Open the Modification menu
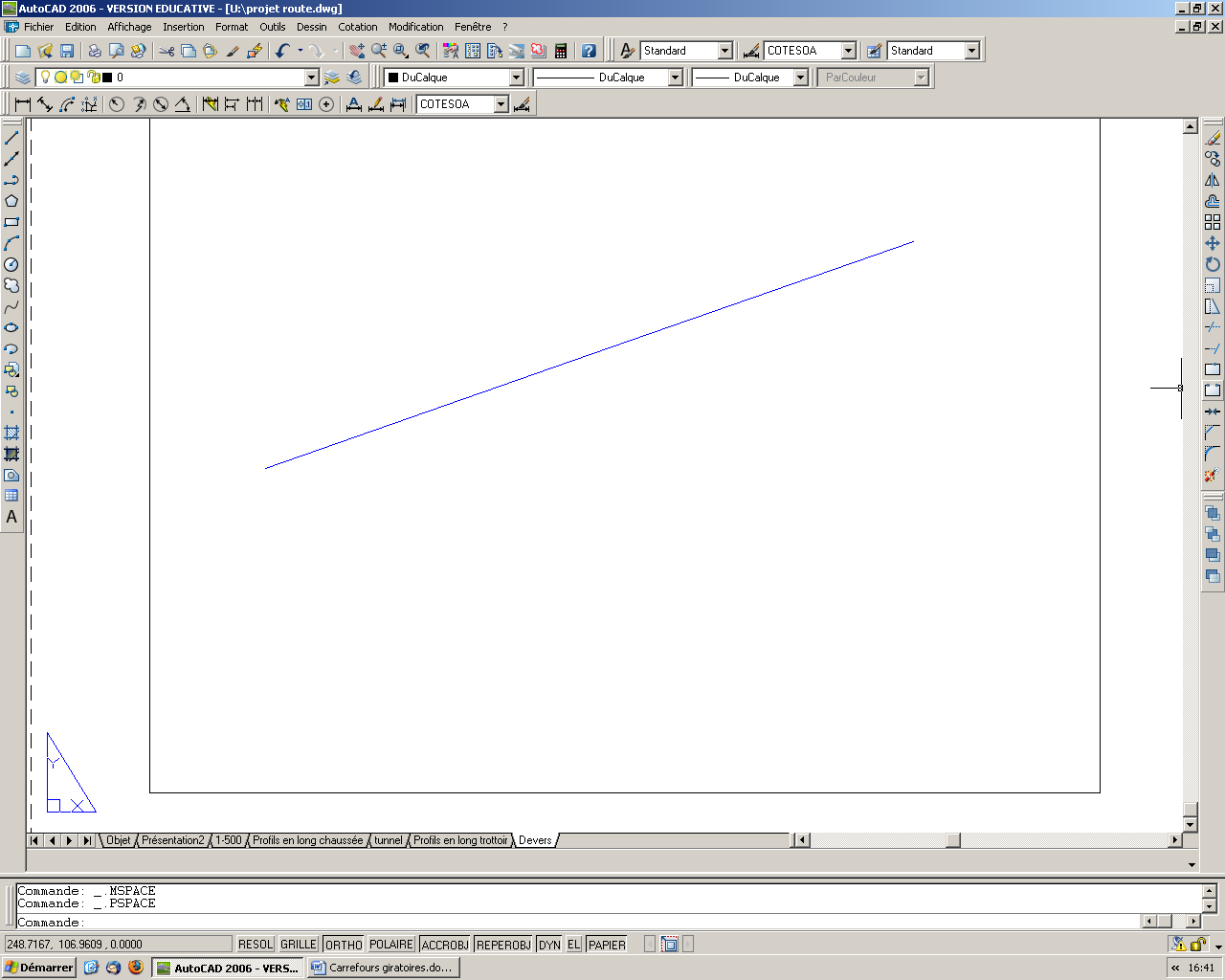The height and width of the screenshot is (980, 1225). point(416,27)
